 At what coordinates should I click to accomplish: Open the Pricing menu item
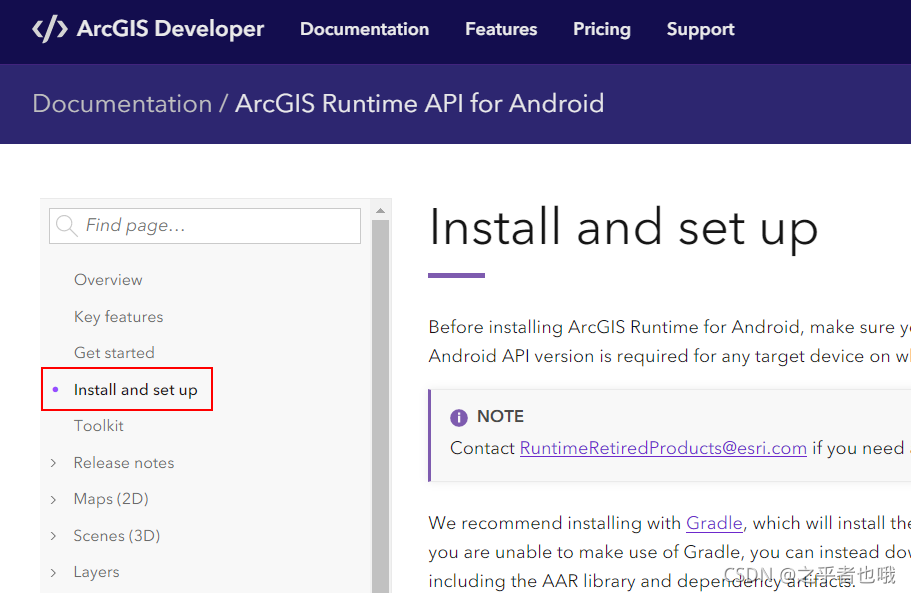pos(602,29)
